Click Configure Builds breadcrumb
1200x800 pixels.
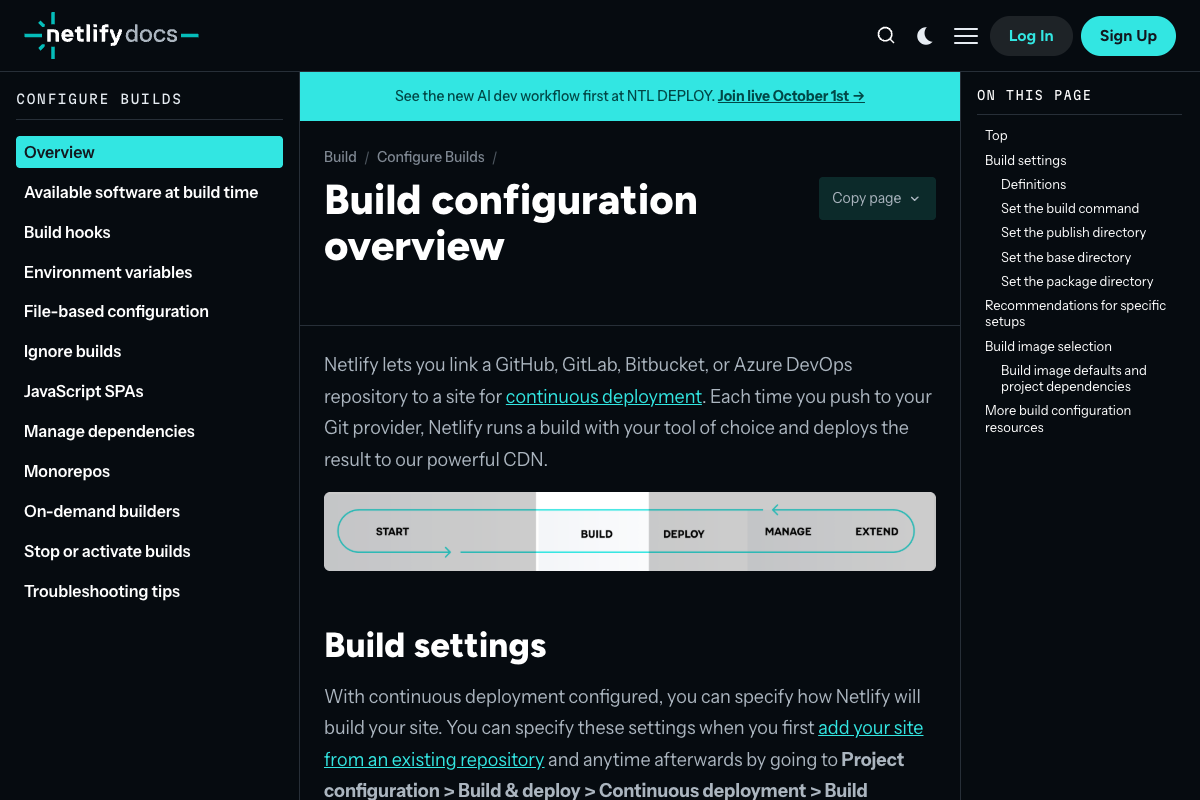(430, 157)
